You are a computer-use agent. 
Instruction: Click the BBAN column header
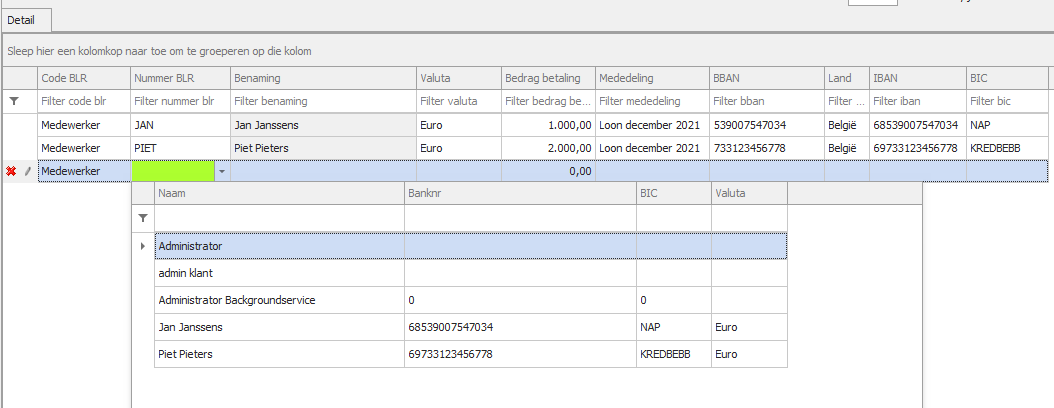767,78
